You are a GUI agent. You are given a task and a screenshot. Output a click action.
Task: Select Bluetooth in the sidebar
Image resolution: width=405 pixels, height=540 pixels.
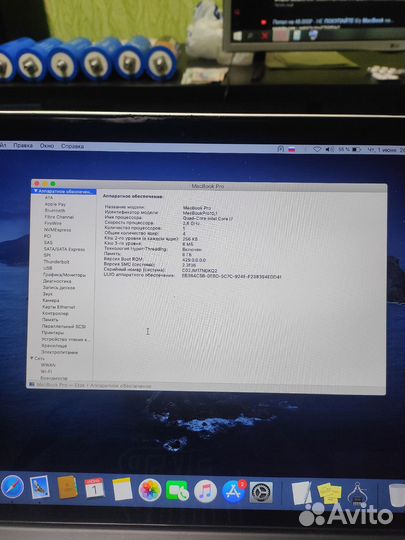pyautogui.click(x=55, y=210)
